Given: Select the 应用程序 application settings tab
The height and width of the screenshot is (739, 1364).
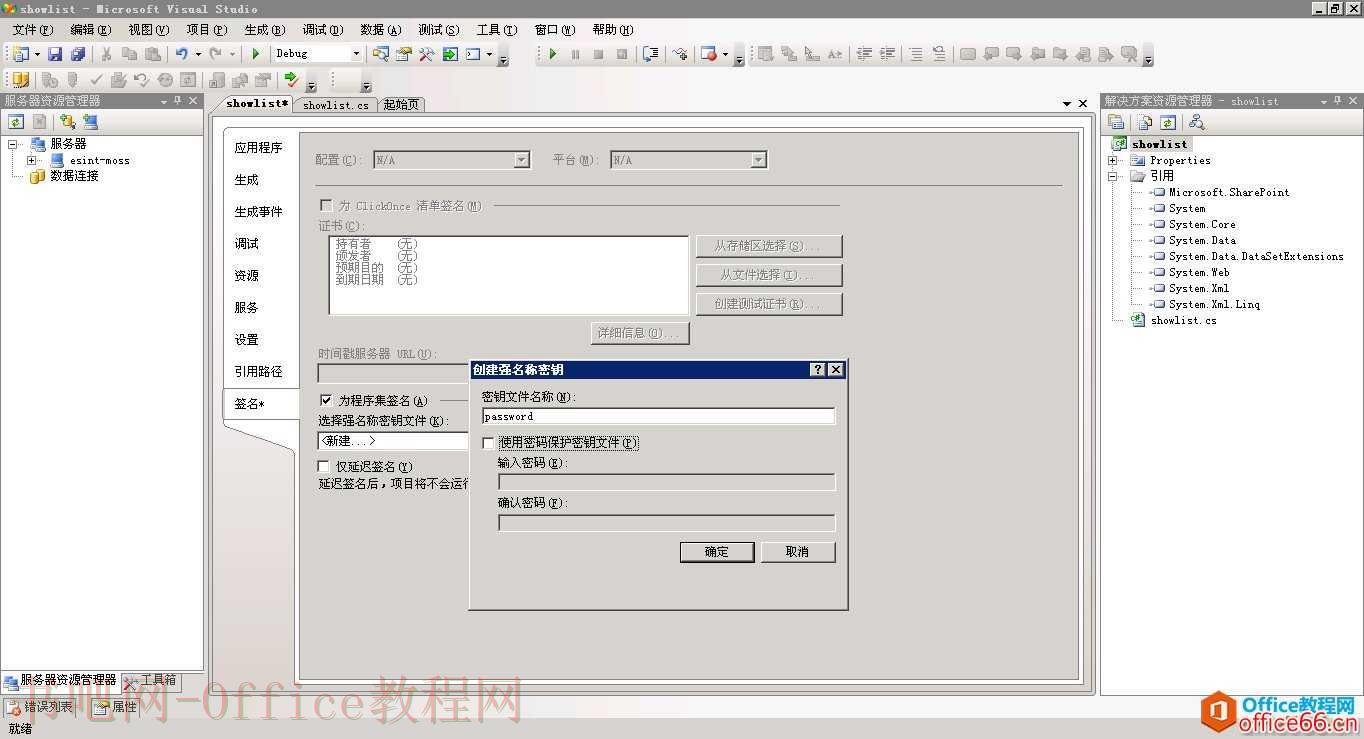Looking at the screenshot, I should [259, 148].
